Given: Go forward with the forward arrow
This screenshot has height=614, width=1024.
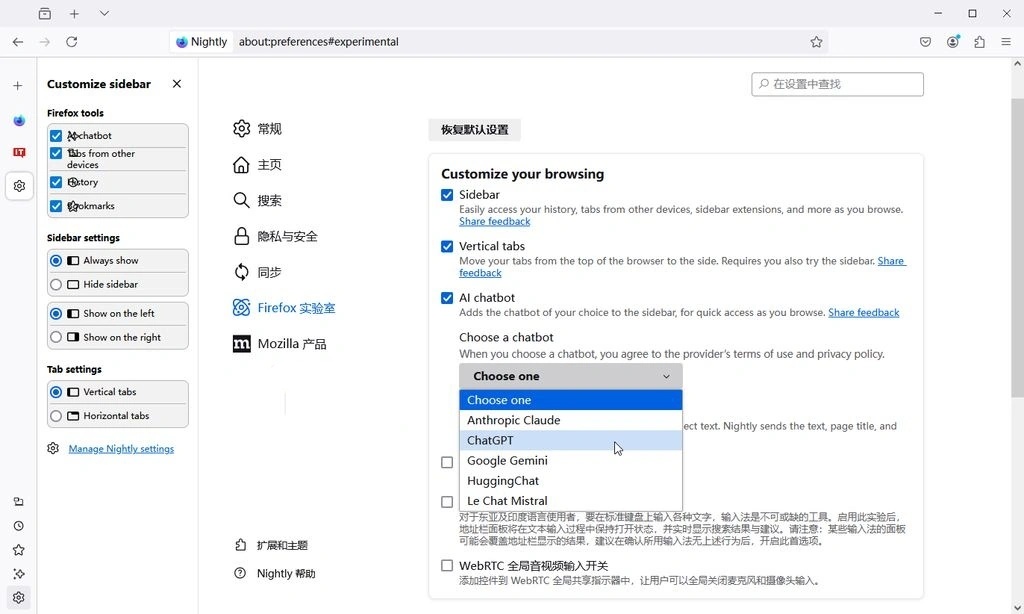Looking at the screenshot, I should (x=44, y=42).
